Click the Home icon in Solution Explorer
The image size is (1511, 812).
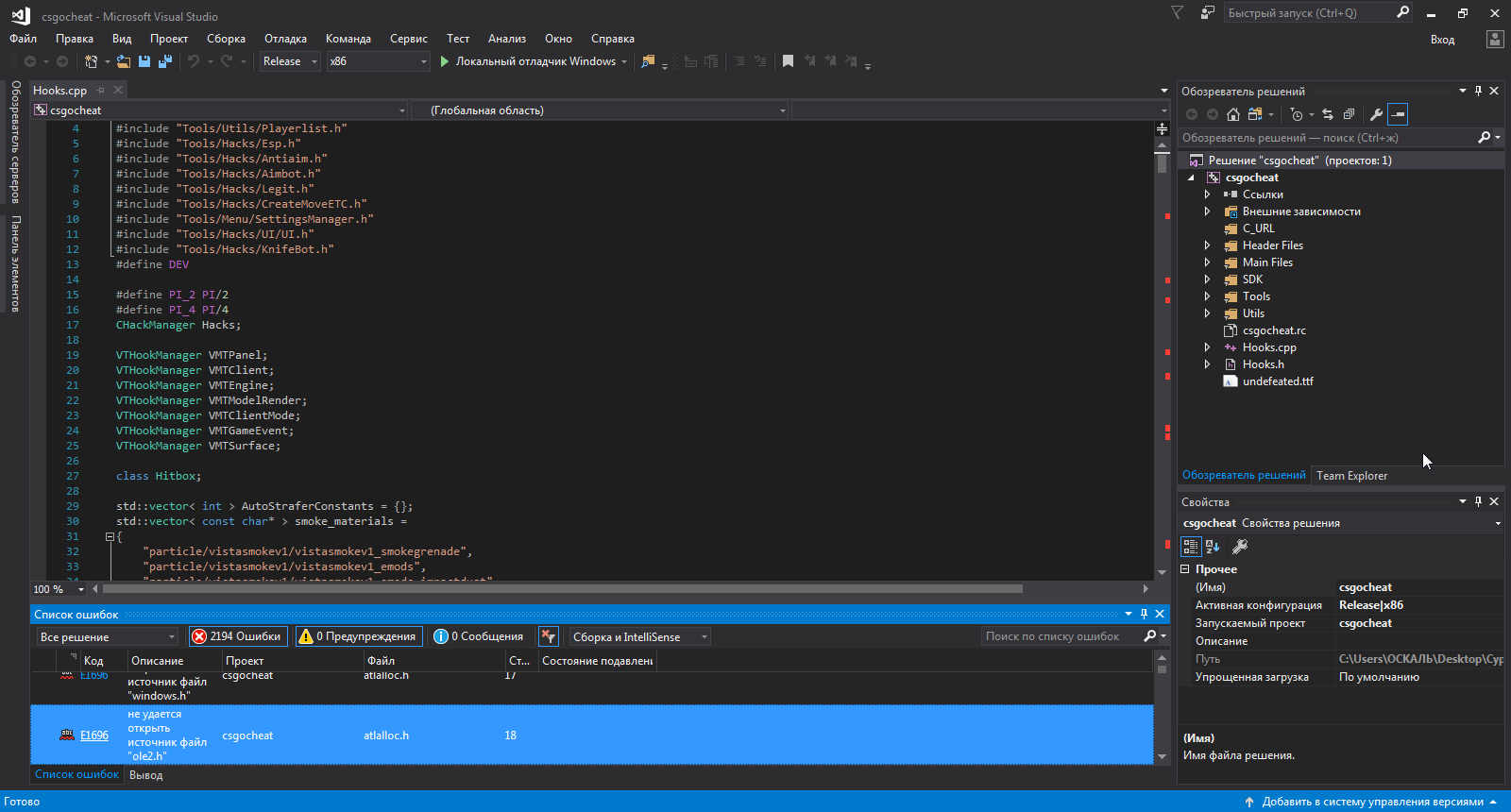pyautogui.click(x=1233, y=114)
